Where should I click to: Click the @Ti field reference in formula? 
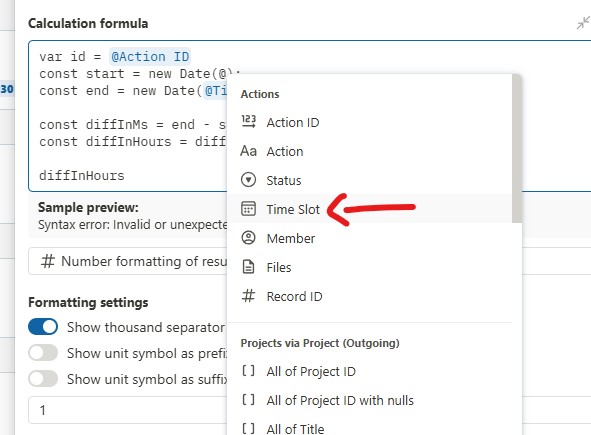click(x=216, y=91)
